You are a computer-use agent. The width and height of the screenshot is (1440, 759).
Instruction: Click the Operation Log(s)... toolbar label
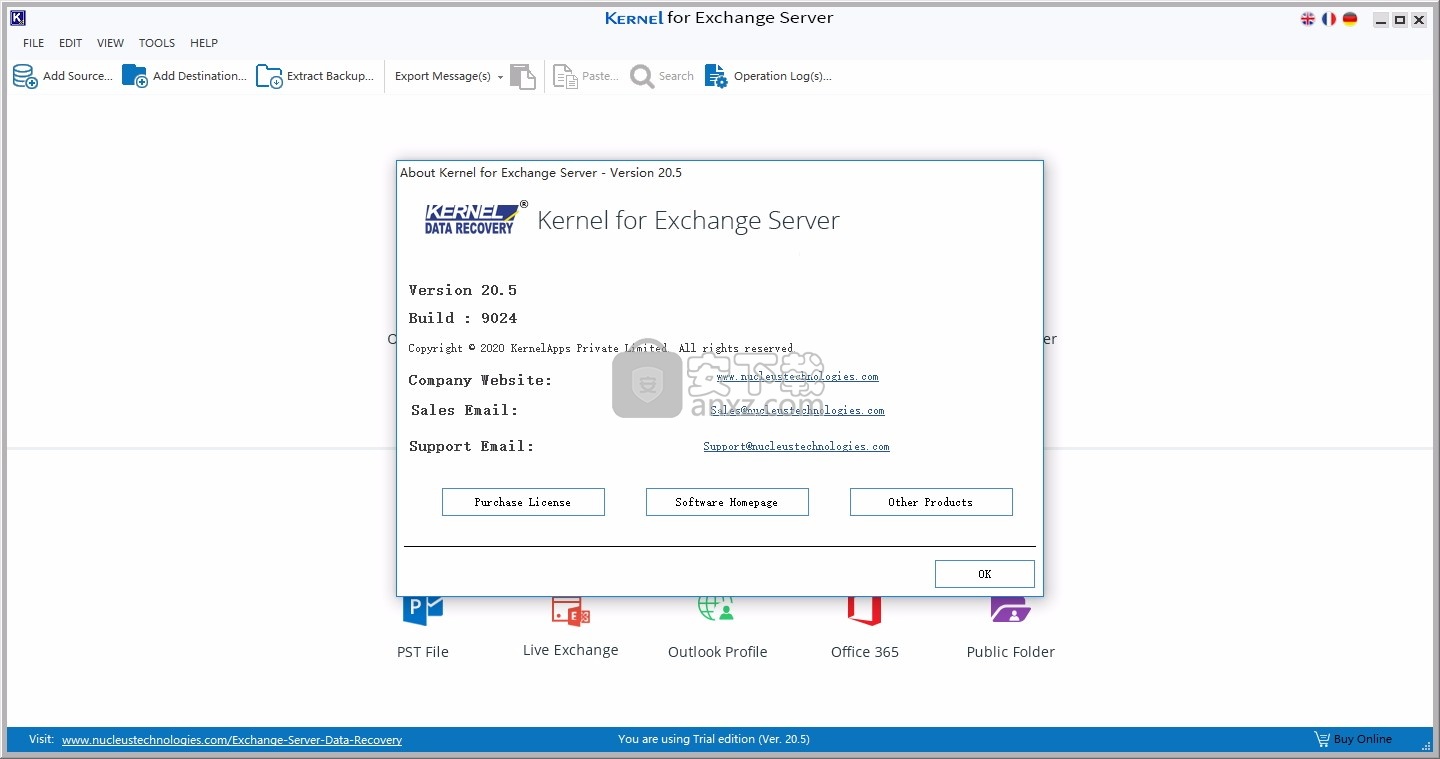point(782,76)
